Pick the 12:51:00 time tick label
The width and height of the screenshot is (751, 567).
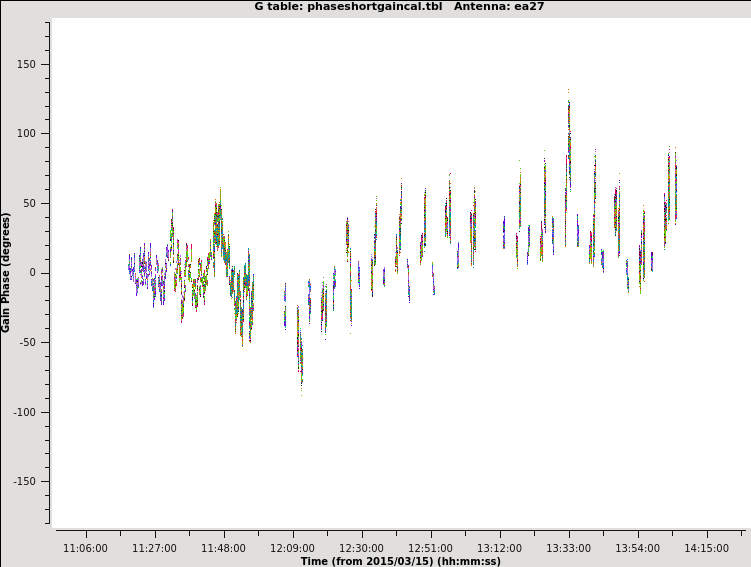click(430, 548)
